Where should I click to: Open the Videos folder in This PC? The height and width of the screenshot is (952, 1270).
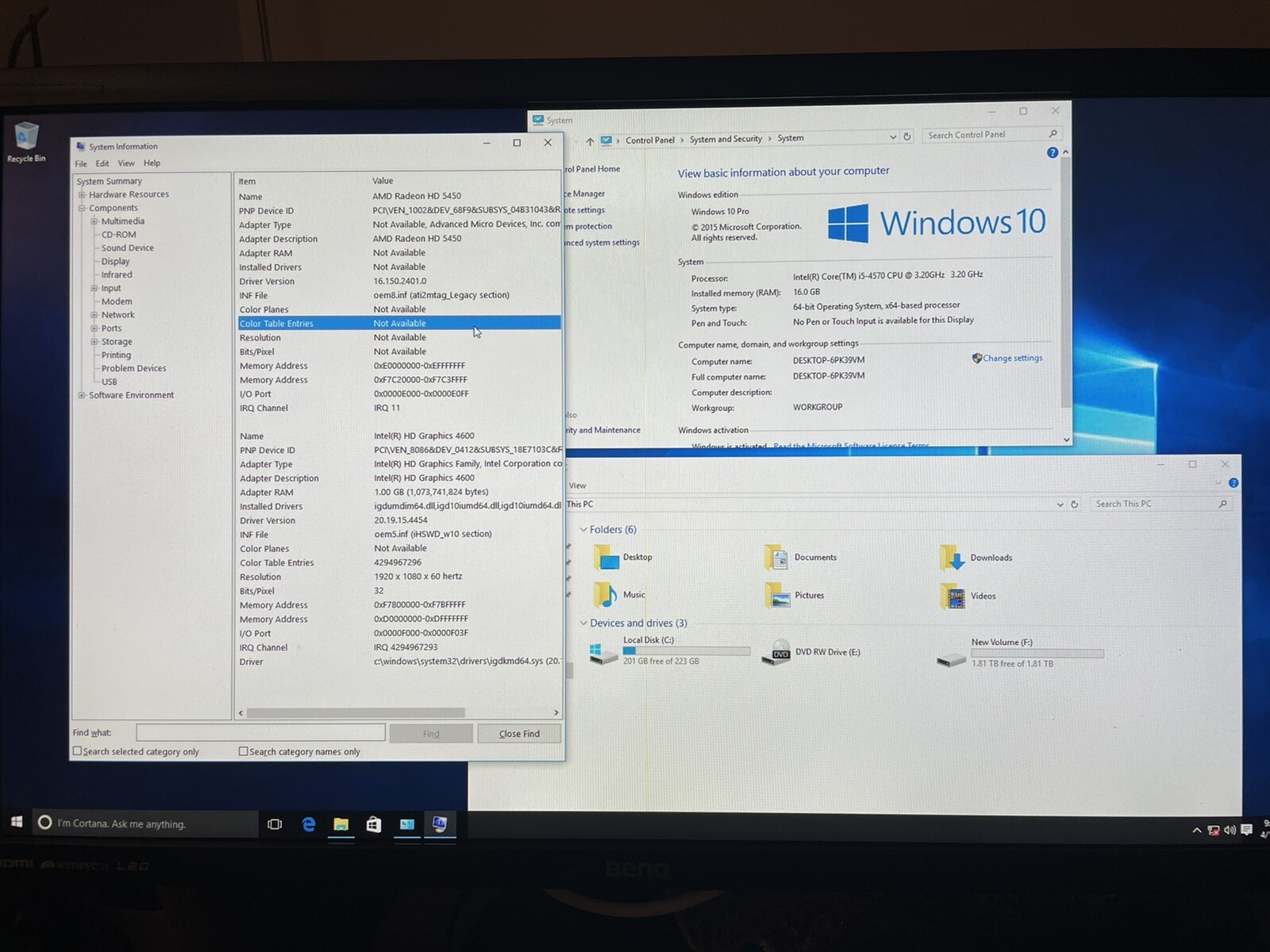[x=967, y=597]
